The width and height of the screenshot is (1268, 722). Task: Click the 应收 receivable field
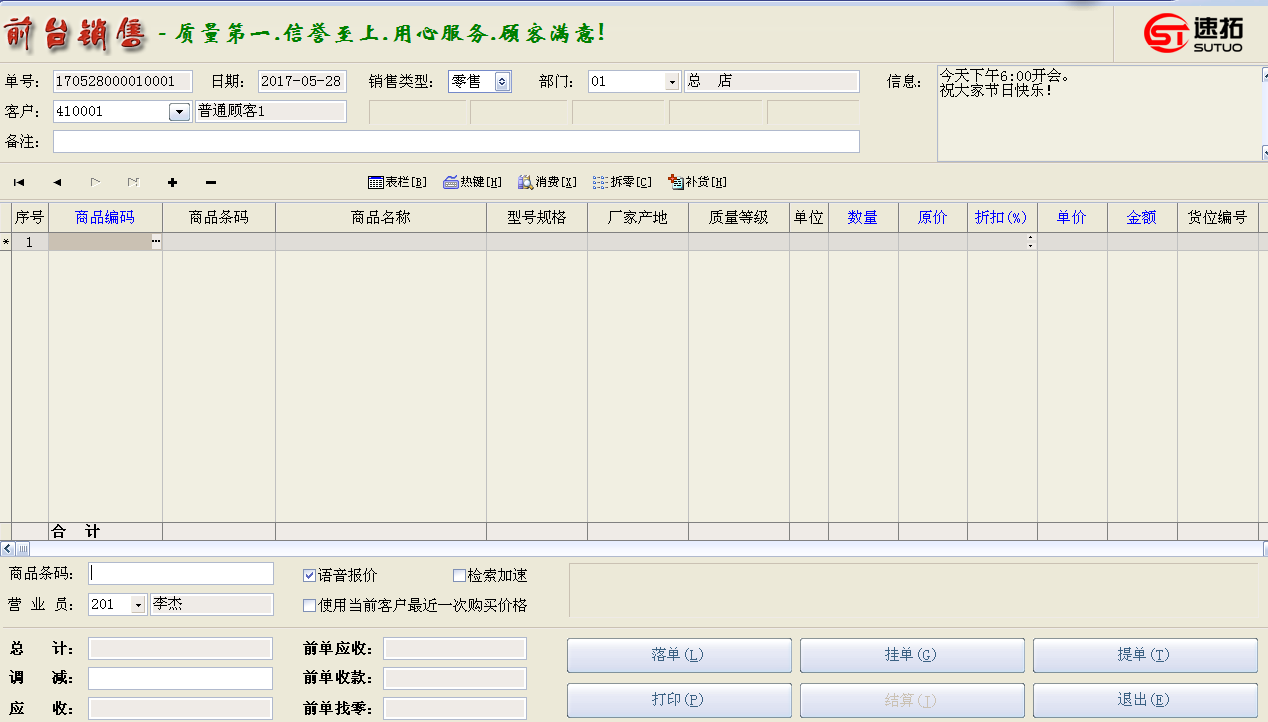(x=180, y=708)
